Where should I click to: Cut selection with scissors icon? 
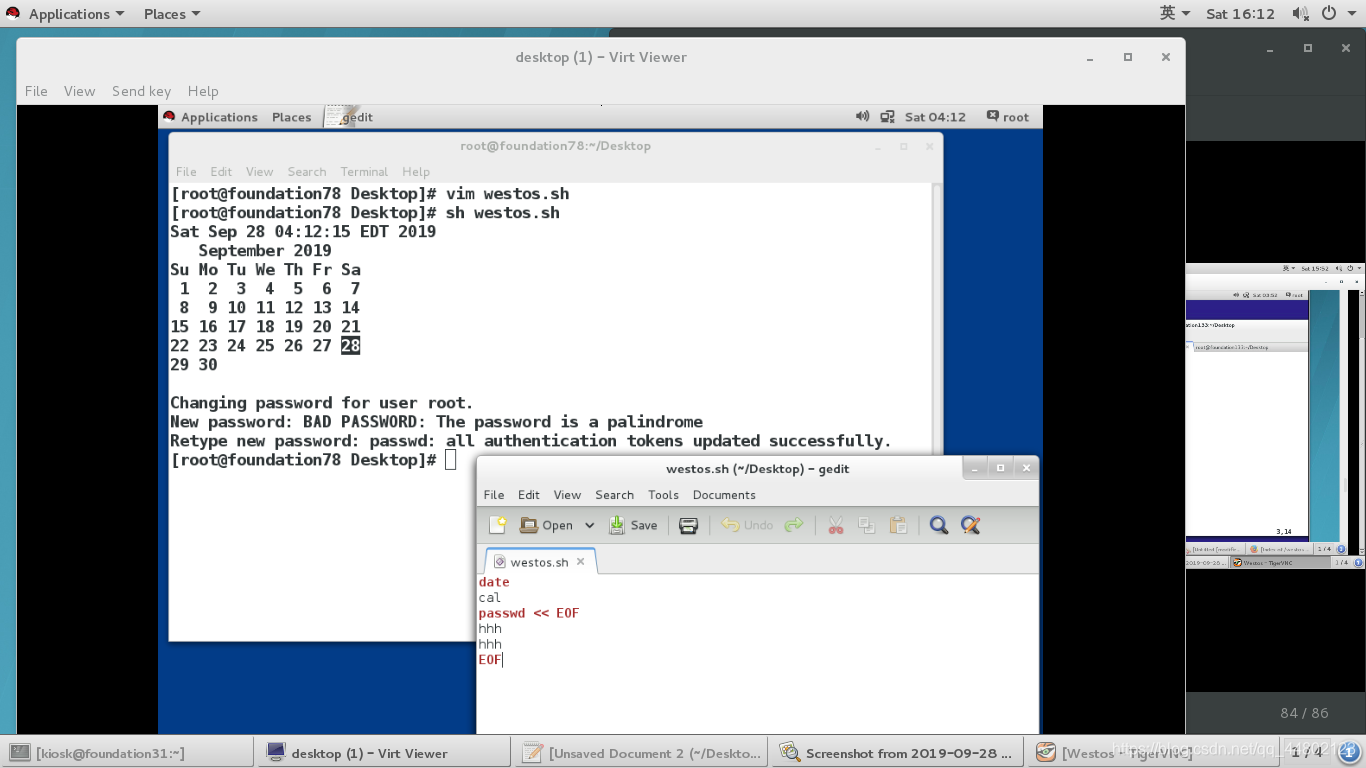(x=836, y=525)
